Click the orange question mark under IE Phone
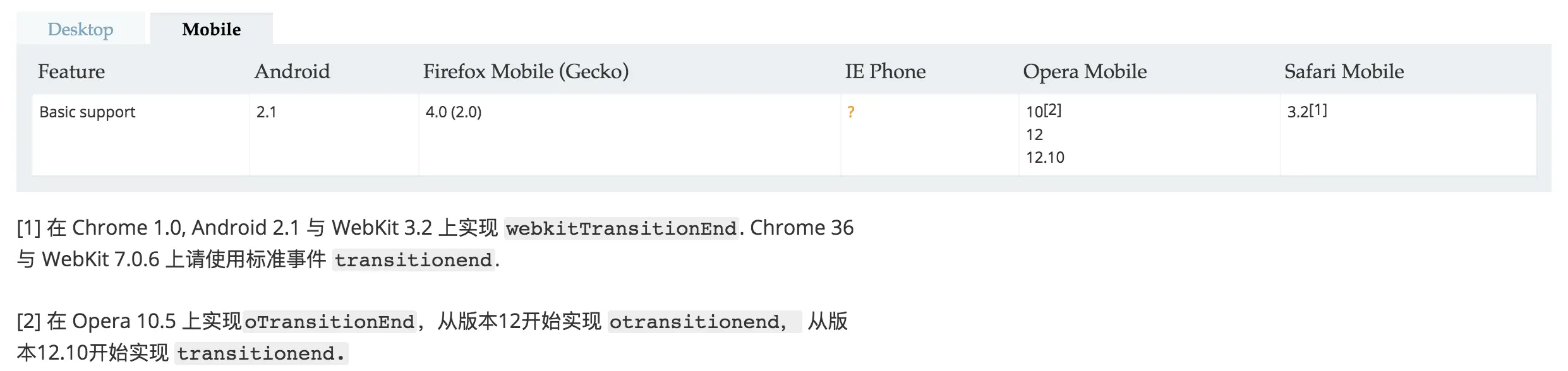The image size is (1568, 371). [851, 112]
